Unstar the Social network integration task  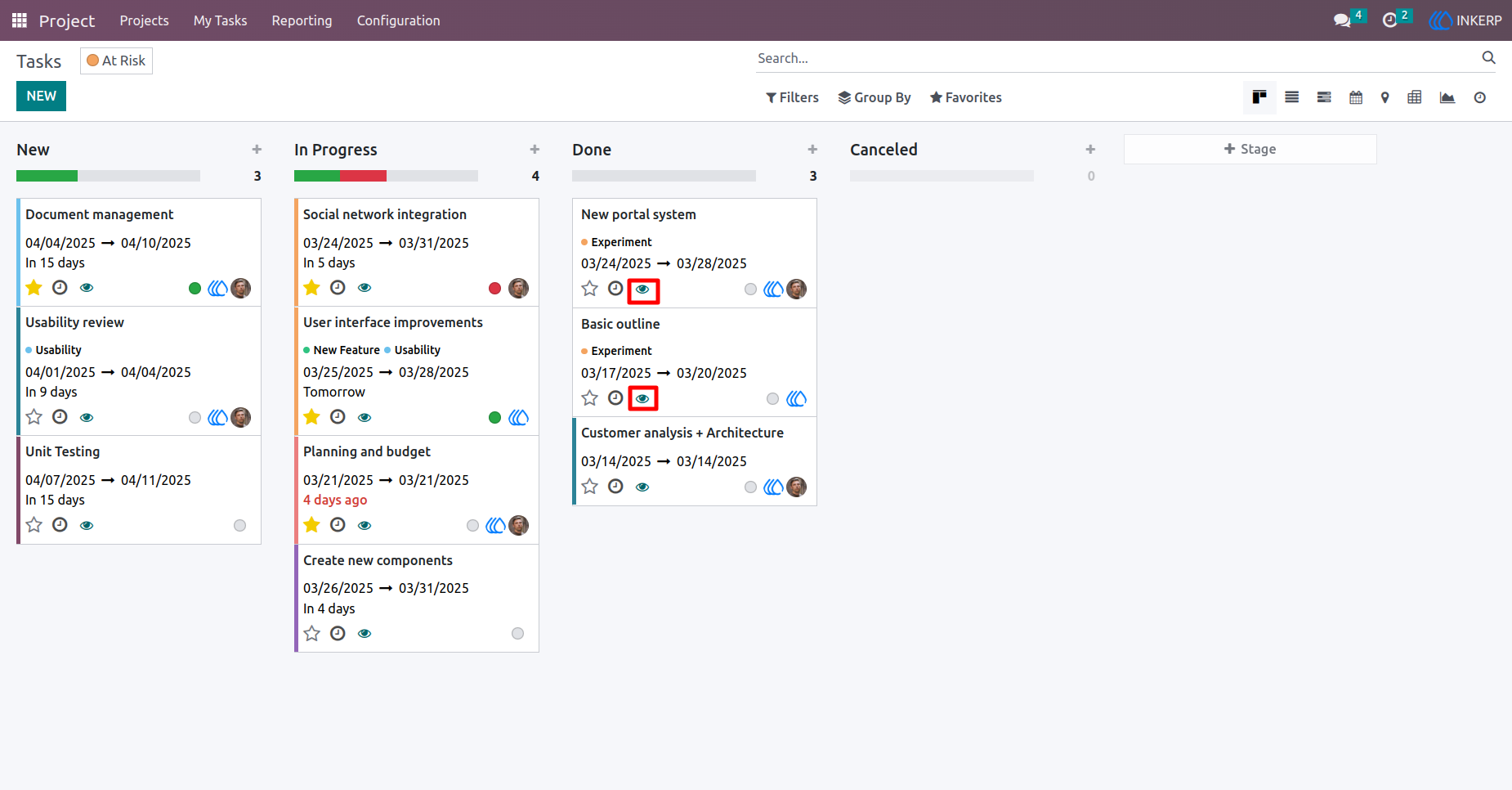(x=311, y=287)
